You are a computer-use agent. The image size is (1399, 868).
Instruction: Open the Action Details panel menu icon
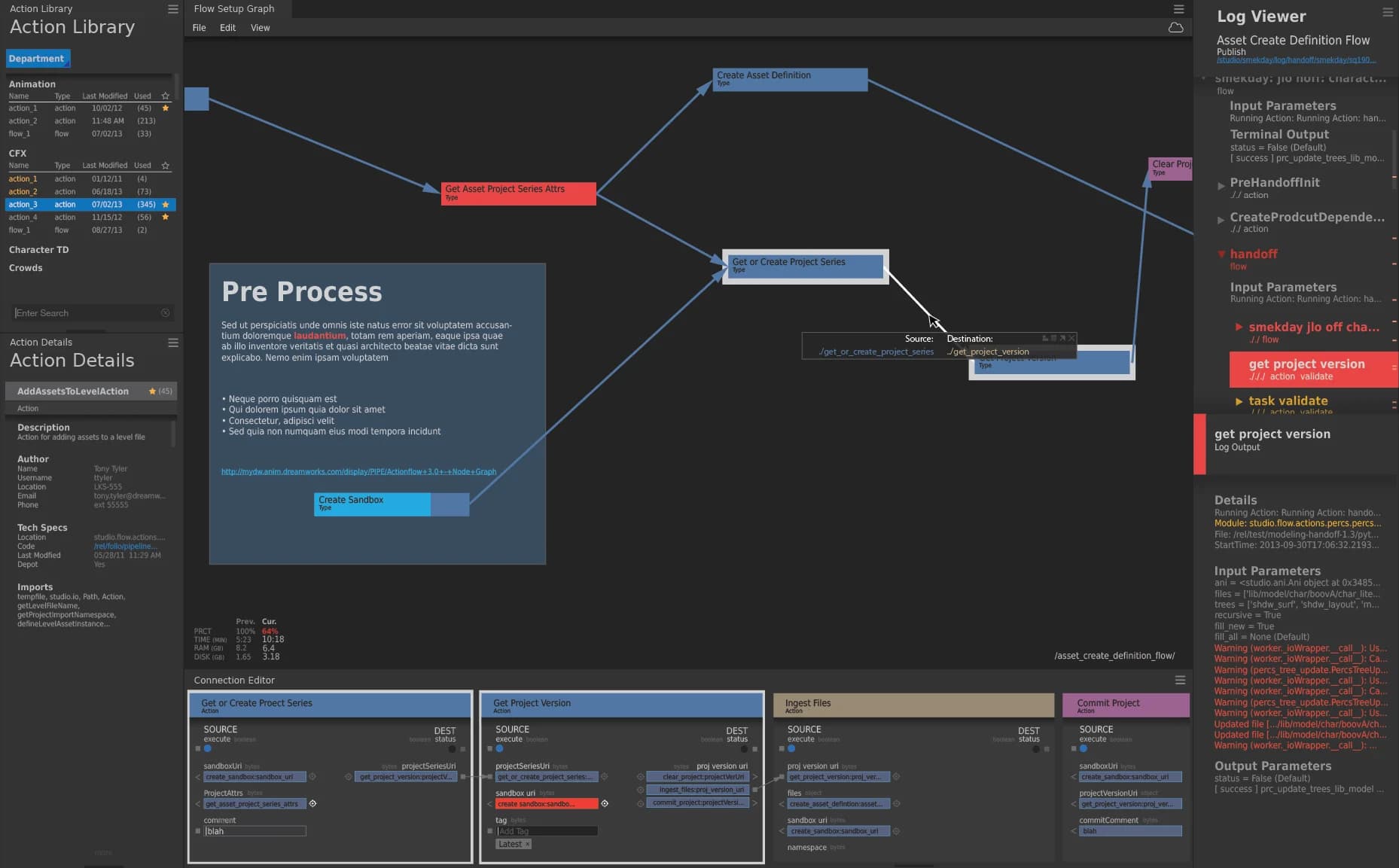(x=173, y=343)
